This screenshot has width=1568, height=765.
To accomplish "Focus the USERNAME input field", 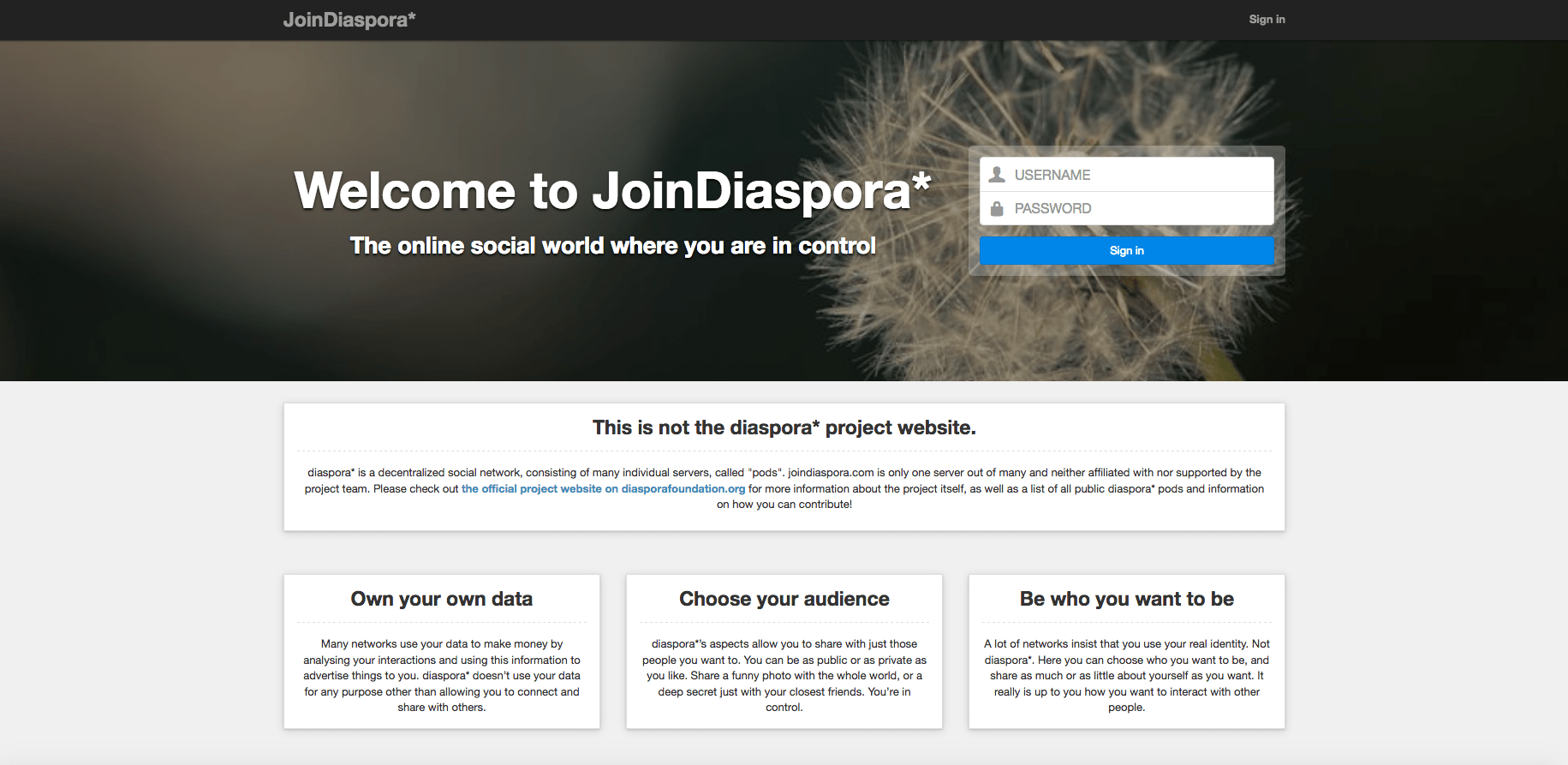I will (x=1126, y=175).
